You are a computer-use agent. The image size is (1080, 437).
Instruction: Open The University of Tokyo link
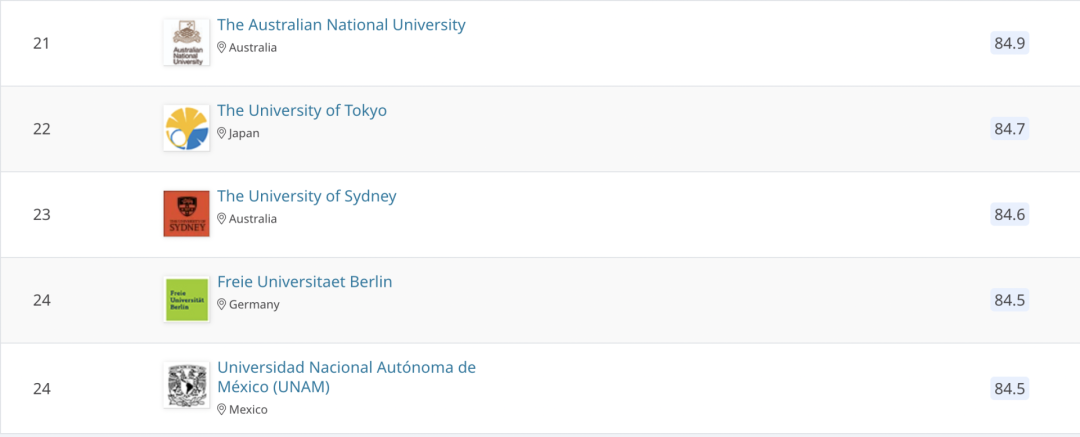click(x=302, y=110)
